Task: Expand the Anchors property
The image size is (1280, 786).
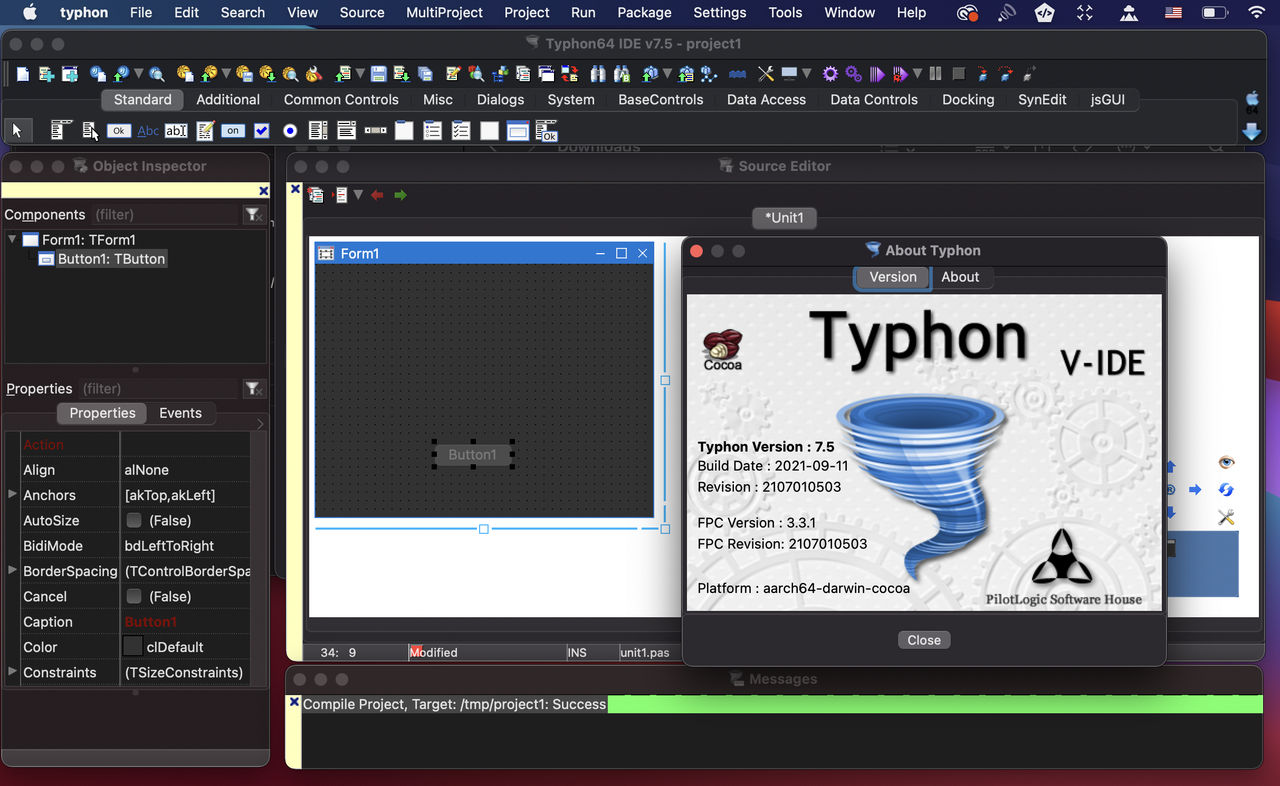Action: tap(12, 494)
